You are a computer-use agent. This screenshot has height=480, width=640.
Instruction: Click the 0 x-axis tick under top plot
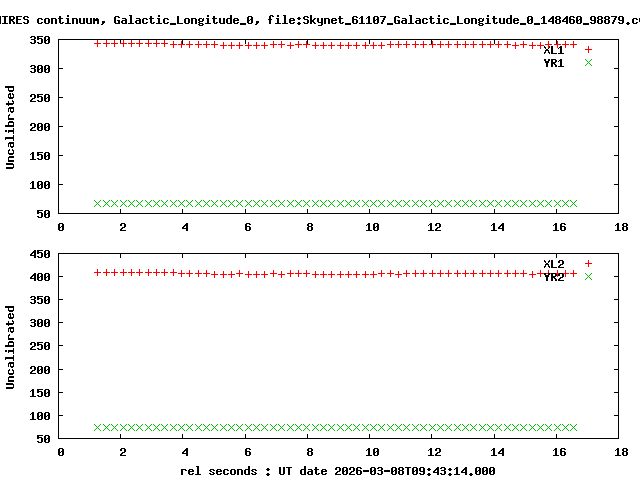tap(61, 228)
